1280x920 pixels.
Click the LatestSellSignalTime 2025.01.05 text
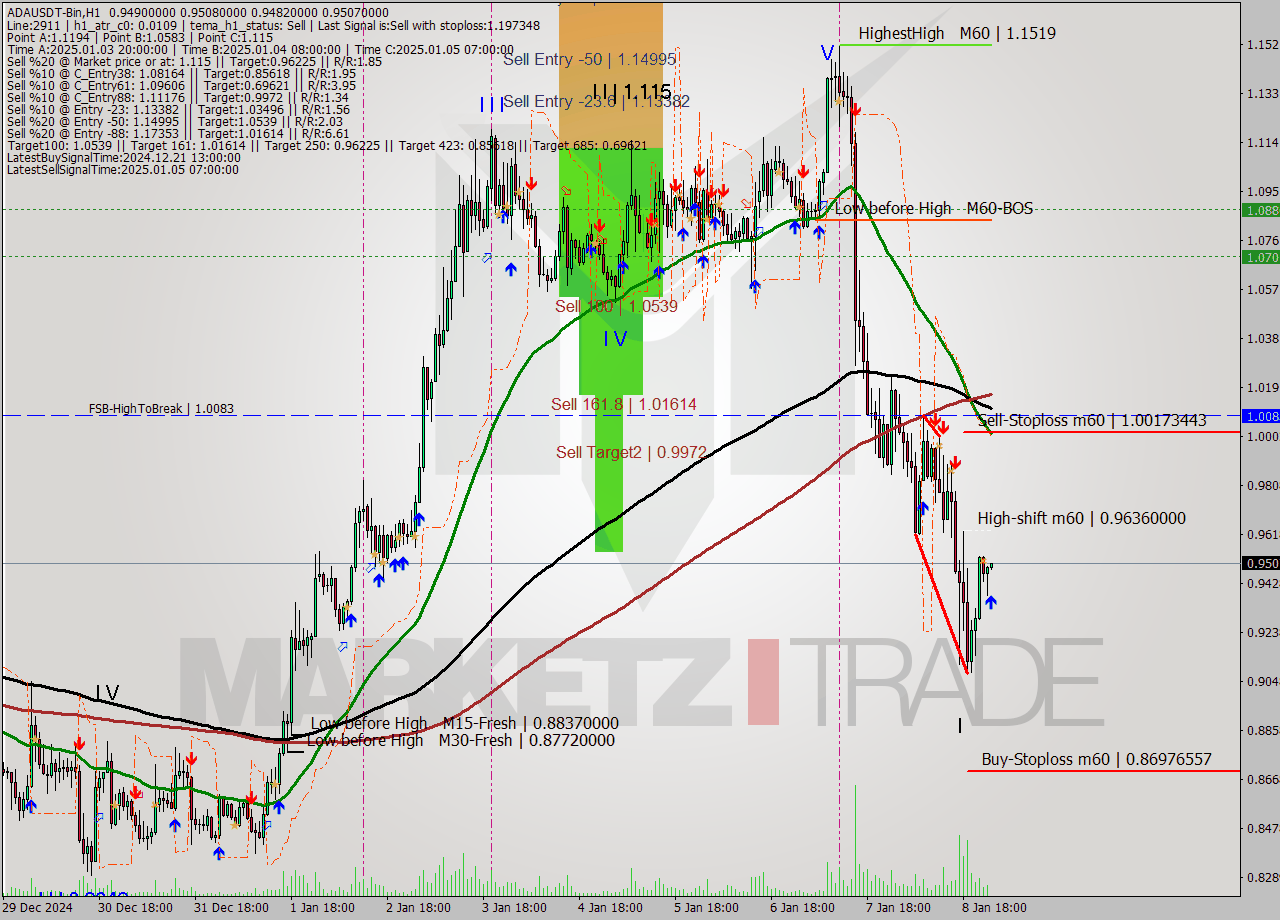122,170
